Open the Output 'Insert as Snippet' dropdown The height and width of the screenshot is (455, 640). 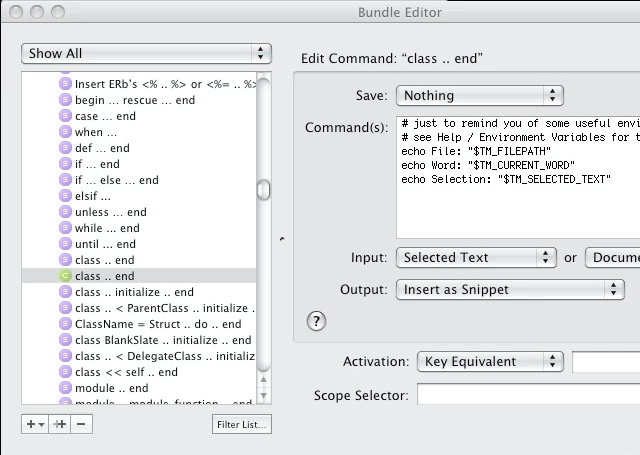tap(510, 290)
